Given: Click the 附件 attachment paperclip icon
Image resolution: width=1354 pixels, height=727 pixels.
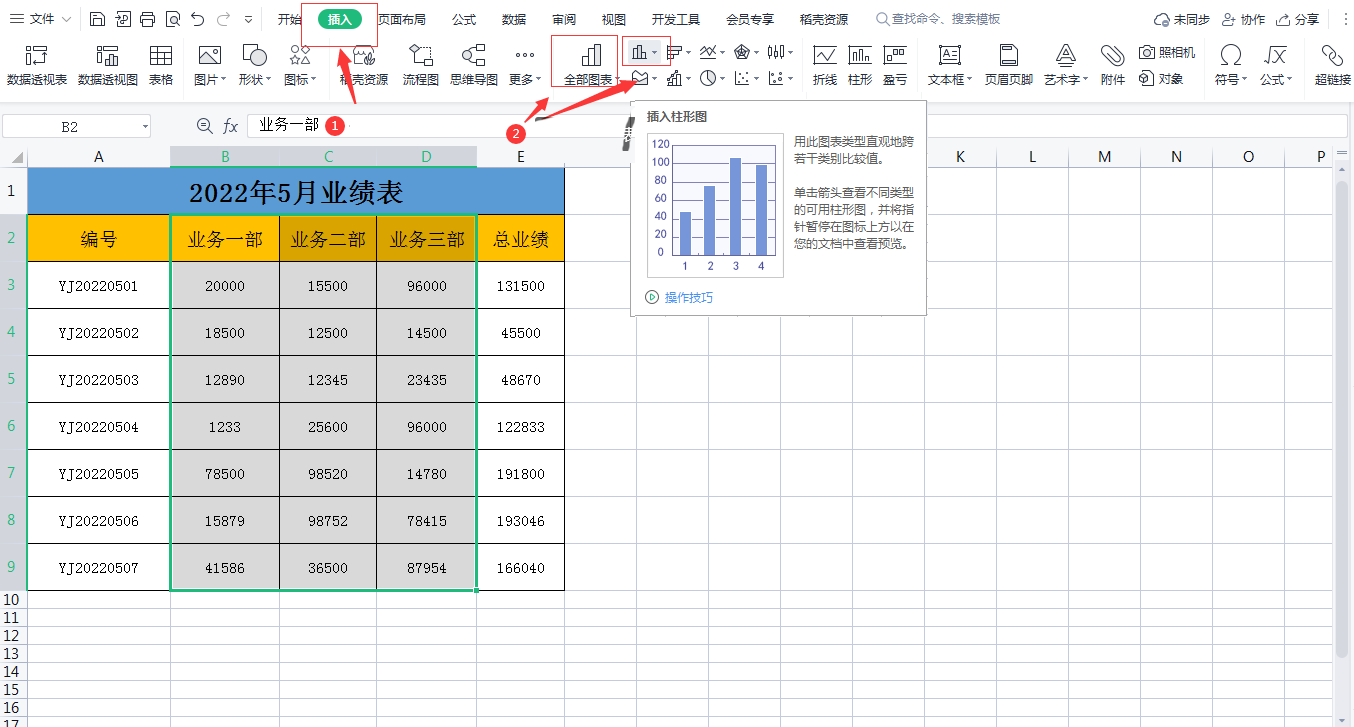Looking at the screenshot, I should [1113, 65].
